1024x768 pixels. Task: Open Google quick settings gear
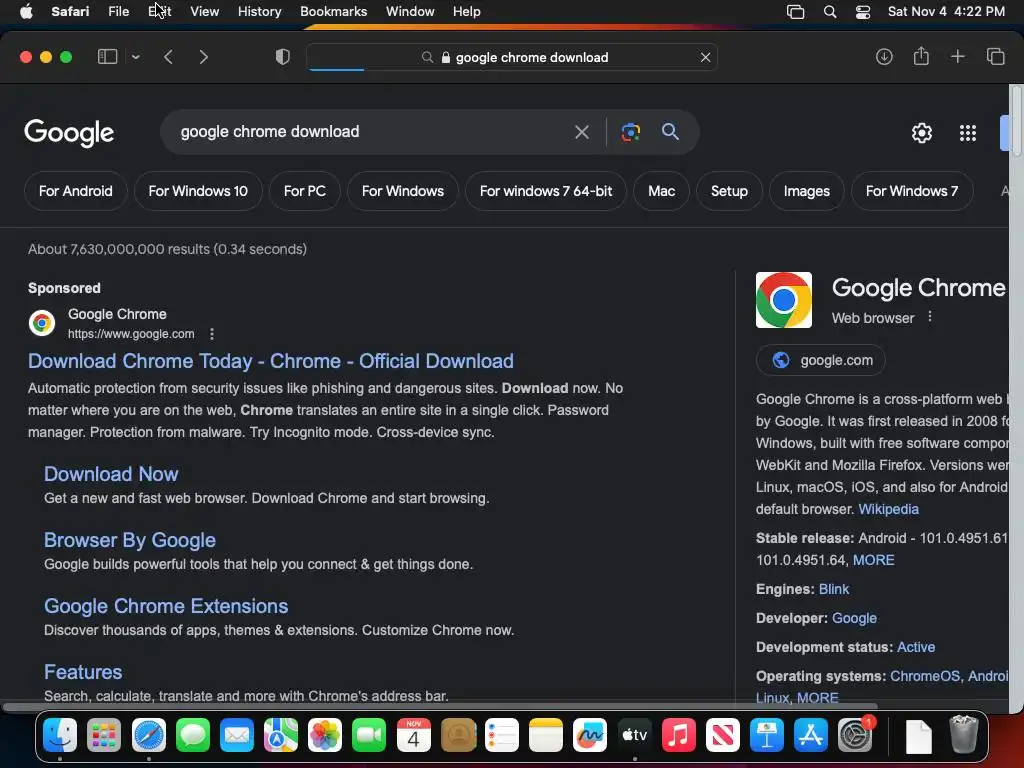921,133
